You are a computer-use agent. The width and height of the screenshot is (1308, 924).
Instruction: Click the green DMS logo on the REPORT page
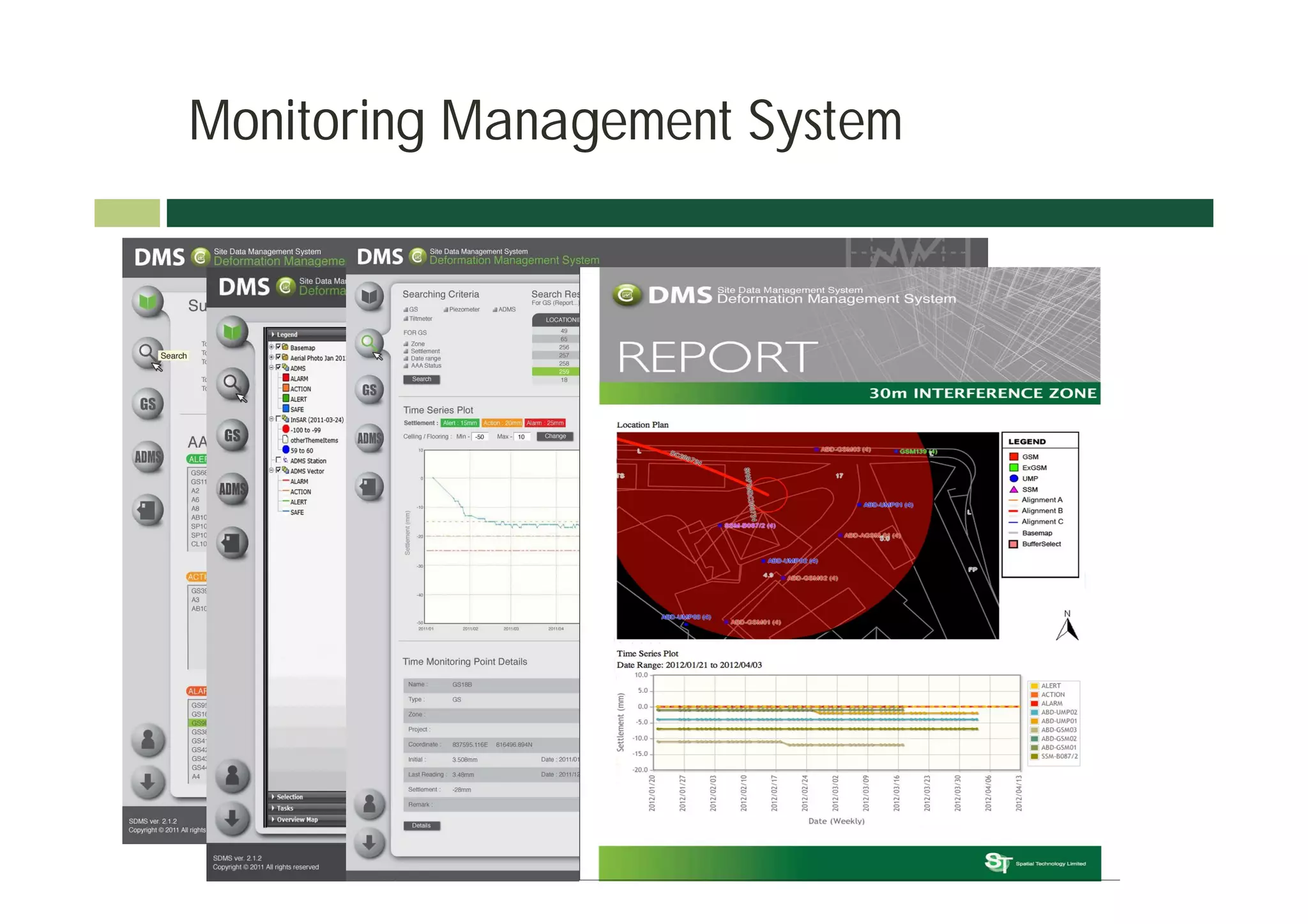coord(627,294)
